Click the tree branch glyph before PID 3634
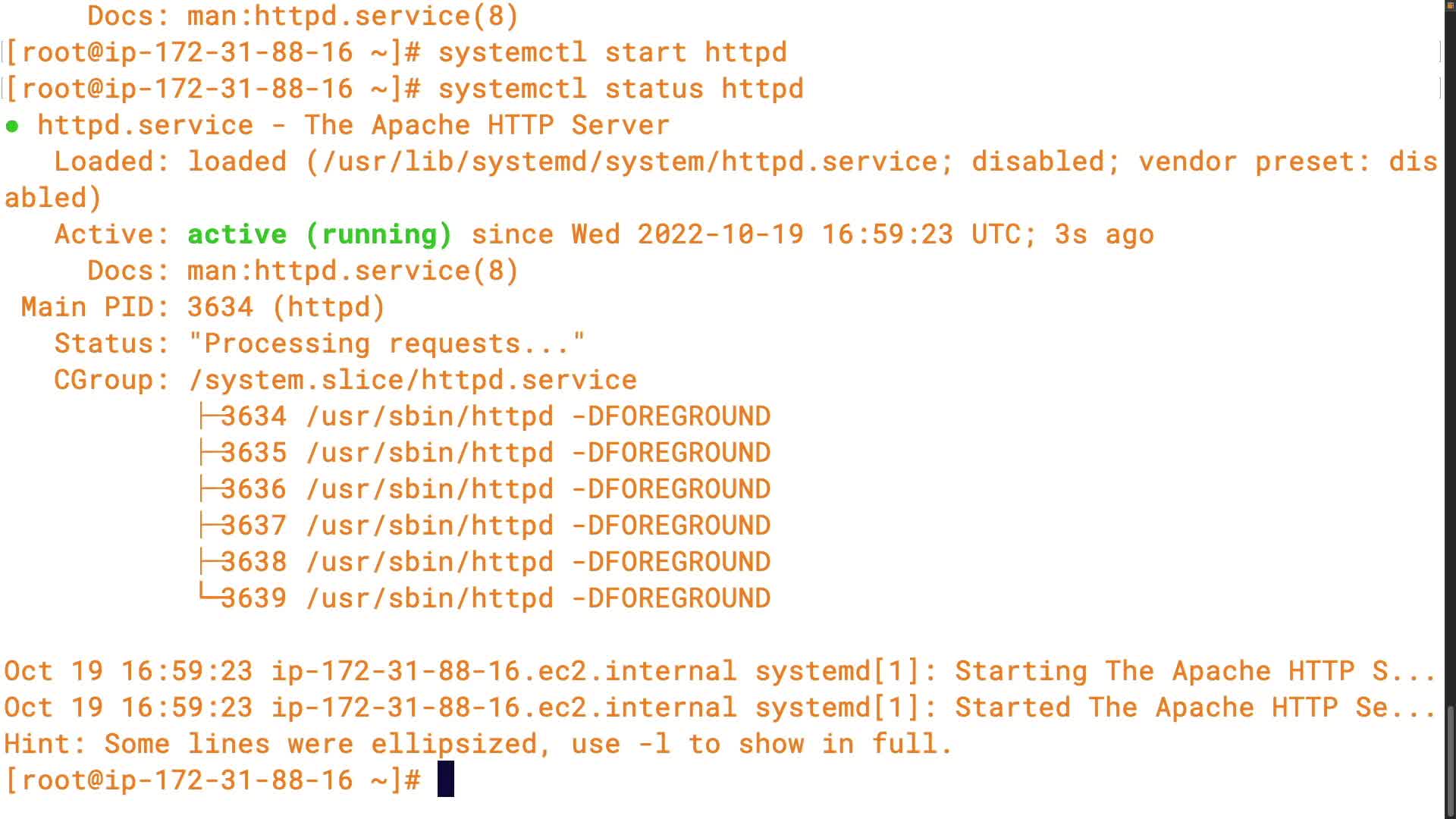 [x=209, y=416]
